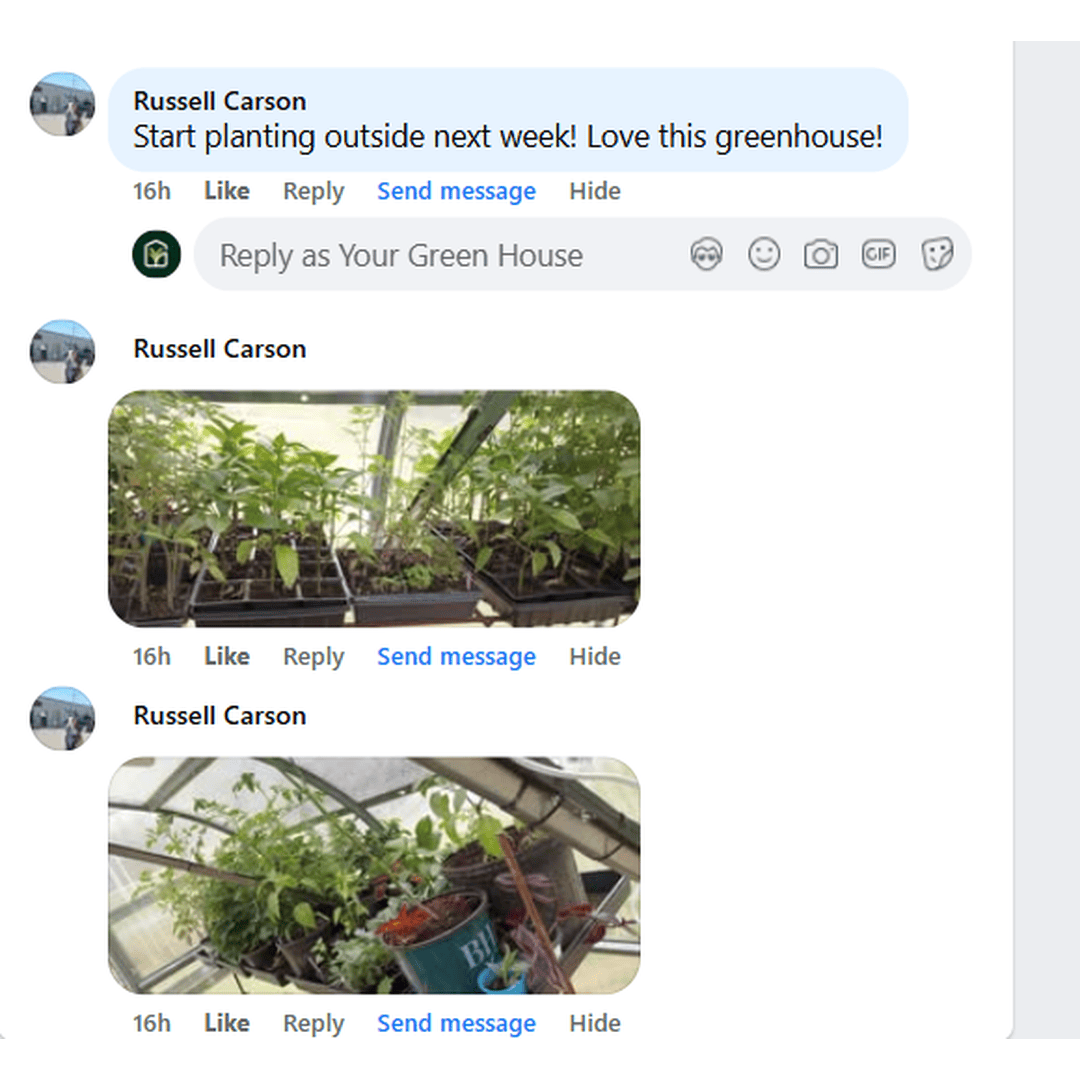Reply to the "Start planting outside" comment
Screen dimensions: 1080x1080
click(x=313, y=191)
